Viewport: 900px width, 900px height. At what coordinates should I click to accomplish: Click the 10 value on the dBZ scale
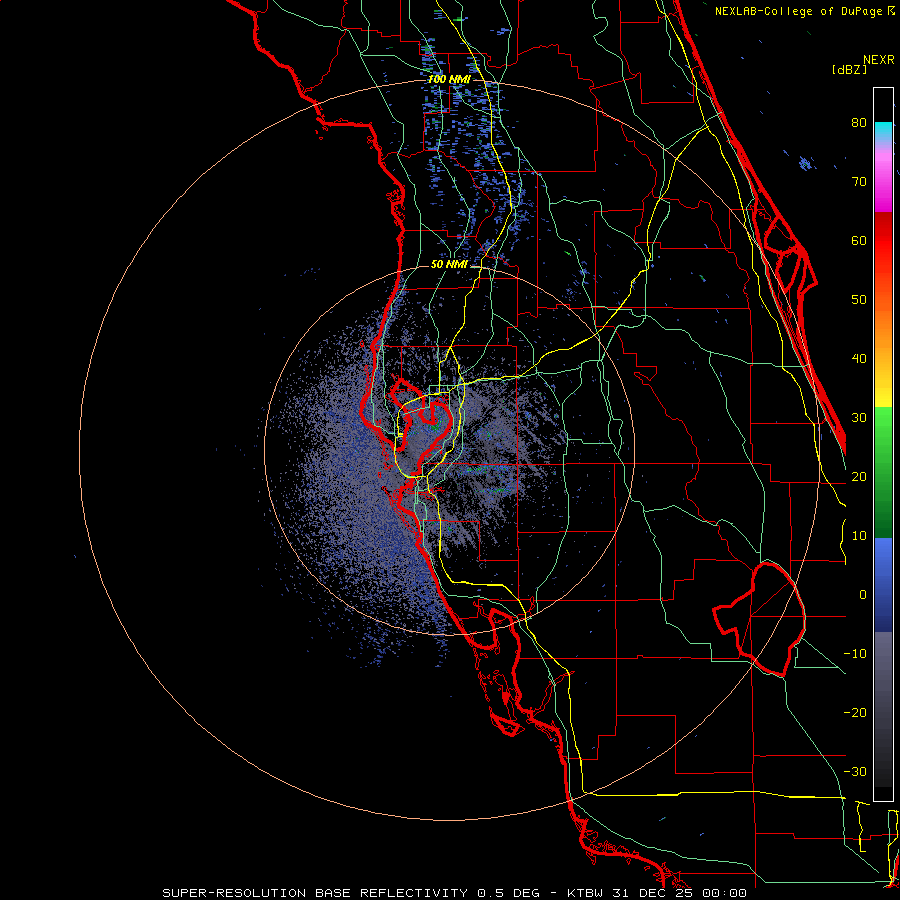(859, 536)
